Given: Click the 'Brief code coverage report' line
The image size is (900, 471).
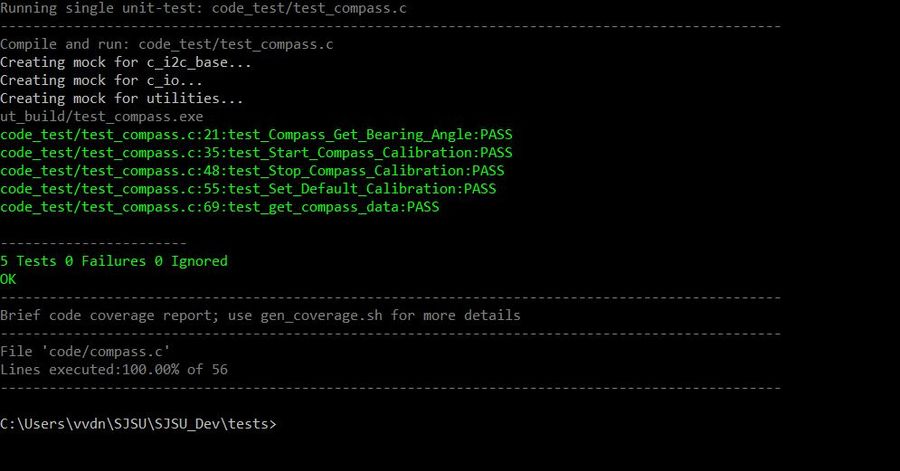Looking at the screenshot, I should pos(260,316).
